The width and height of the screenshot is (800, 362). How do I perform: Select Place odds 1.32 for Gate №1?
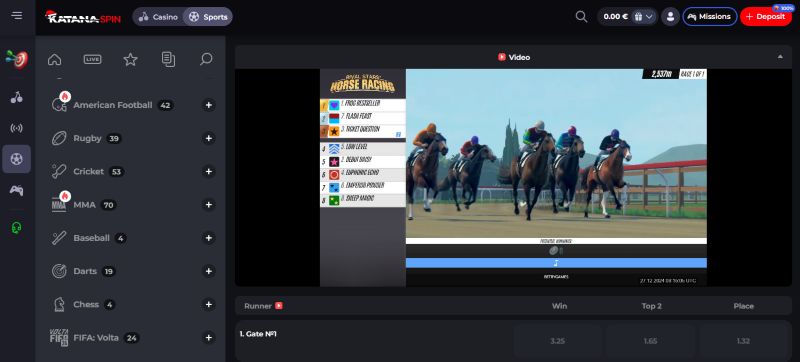click(x=743, y=341)
